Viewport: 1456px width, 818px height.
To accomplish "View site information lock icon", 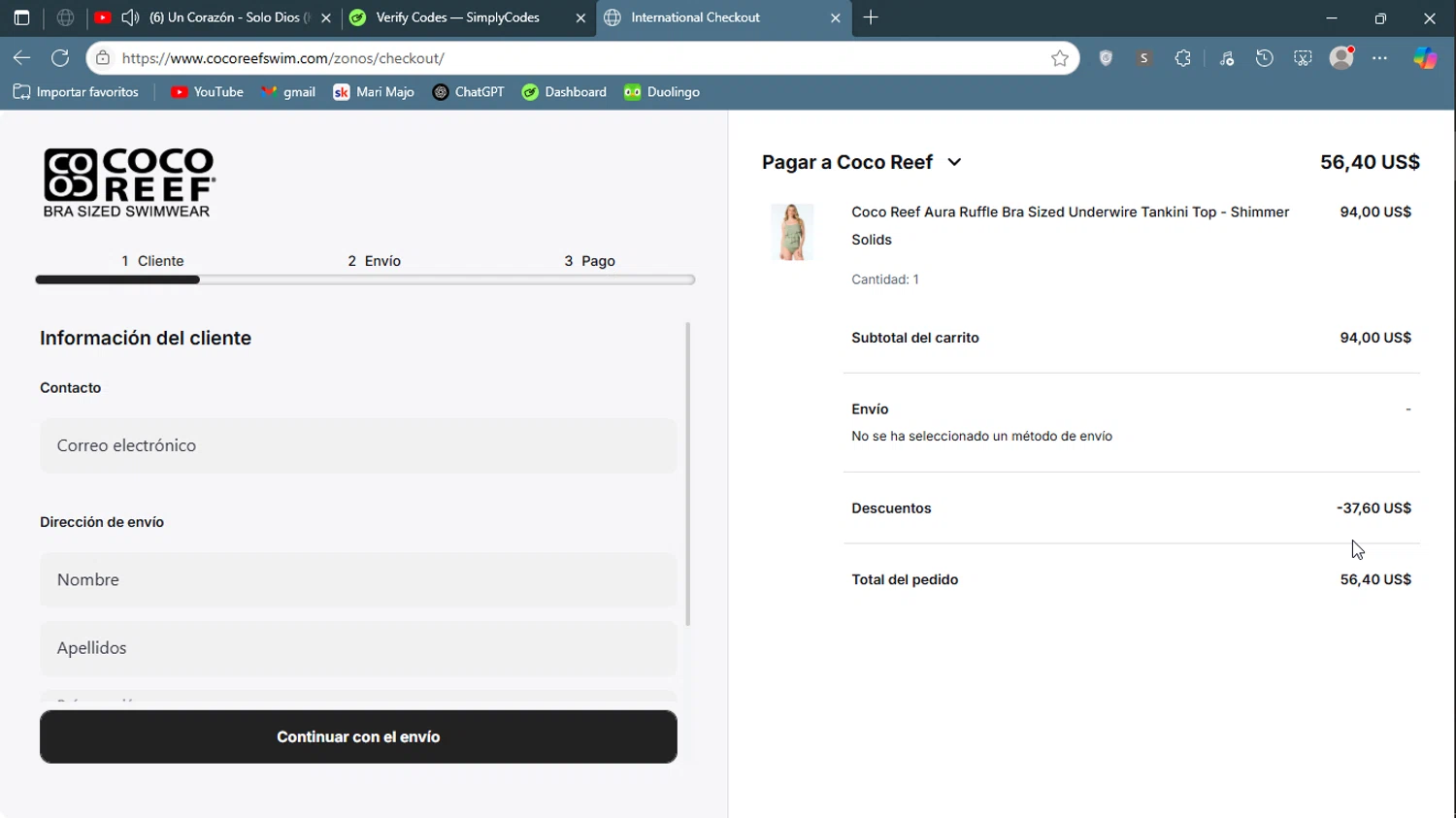I will coord(103,58).
